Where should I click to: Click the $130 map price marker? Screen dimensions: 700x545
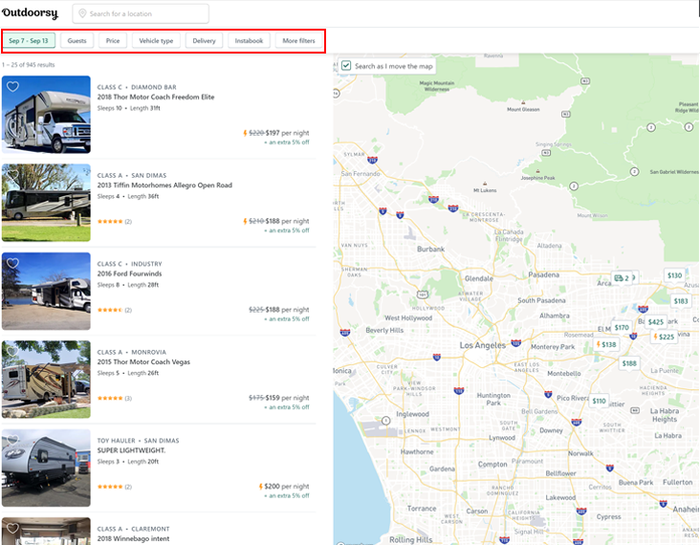[x=675, y=275]
